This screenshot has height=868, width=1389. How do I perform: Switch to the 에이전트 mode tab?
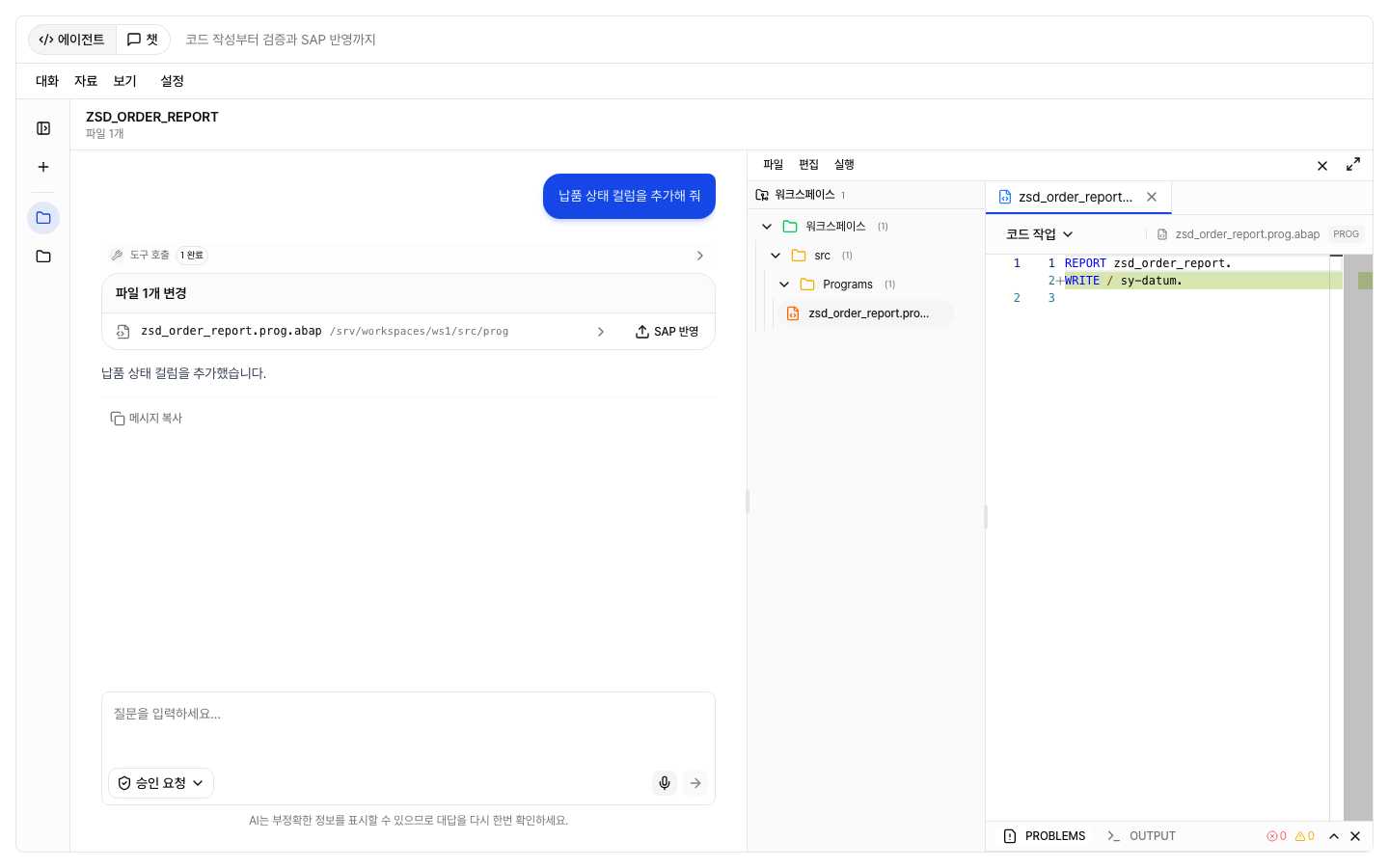click(x=71, y=40)
